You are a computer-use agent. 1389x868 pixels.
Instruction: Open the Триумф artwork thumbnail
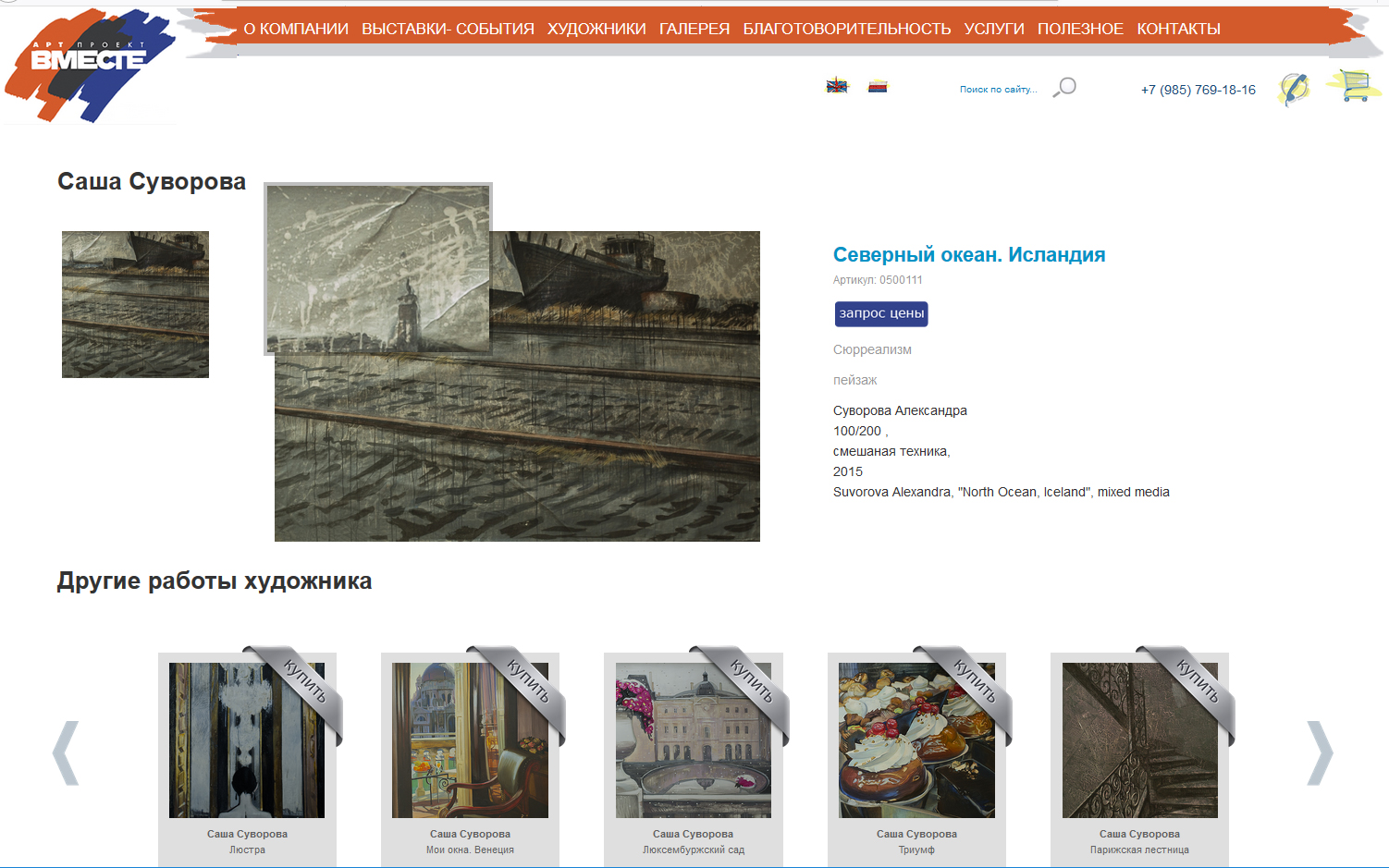click(916, 740)
